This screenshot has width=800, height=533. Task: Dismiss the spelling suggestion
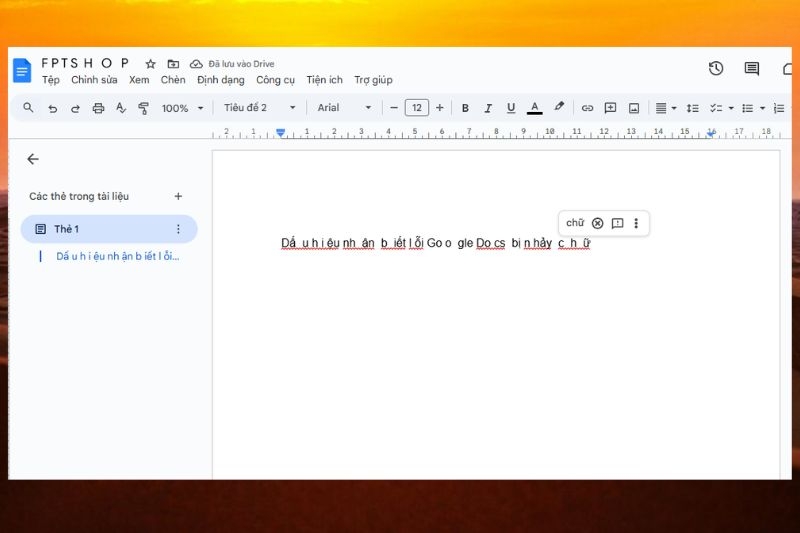pyautogui.click(x=597, y=223)
